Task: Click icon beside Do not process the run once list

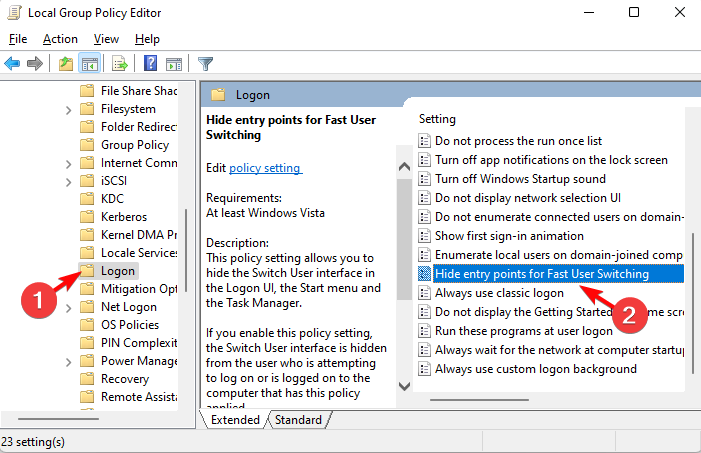Action: pyautogui.click(x=424, y=141)
